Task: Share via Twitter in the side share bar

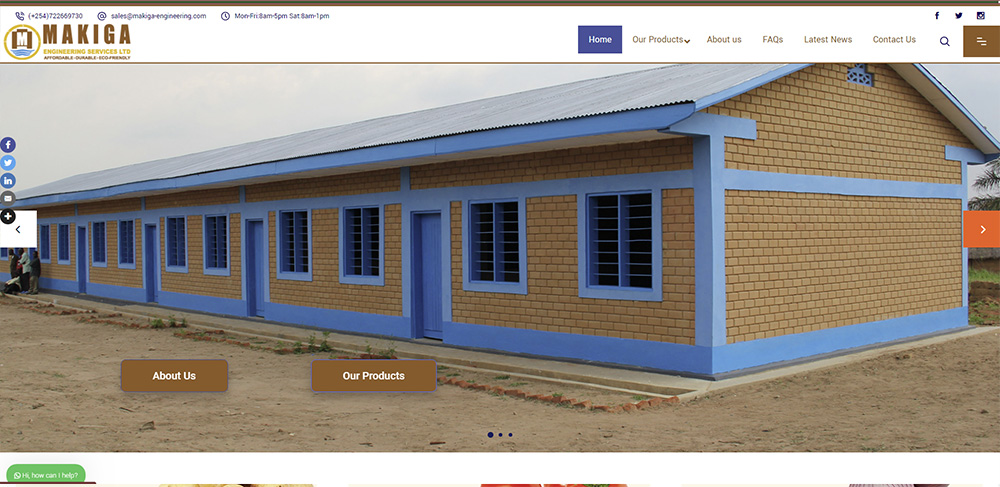Action: (x=8, y=163)
